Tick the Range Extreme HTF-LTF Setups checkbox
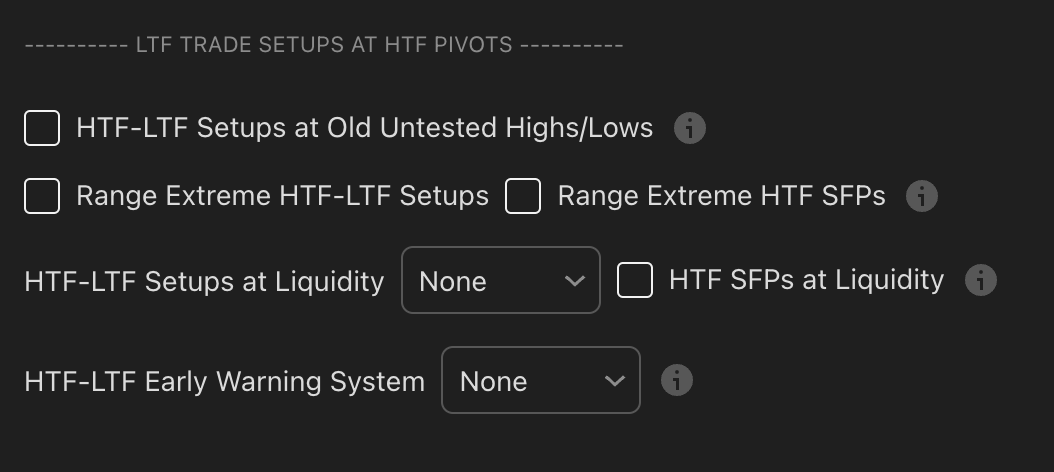This screenshot has width=1054, height=472. pos(42,196)
